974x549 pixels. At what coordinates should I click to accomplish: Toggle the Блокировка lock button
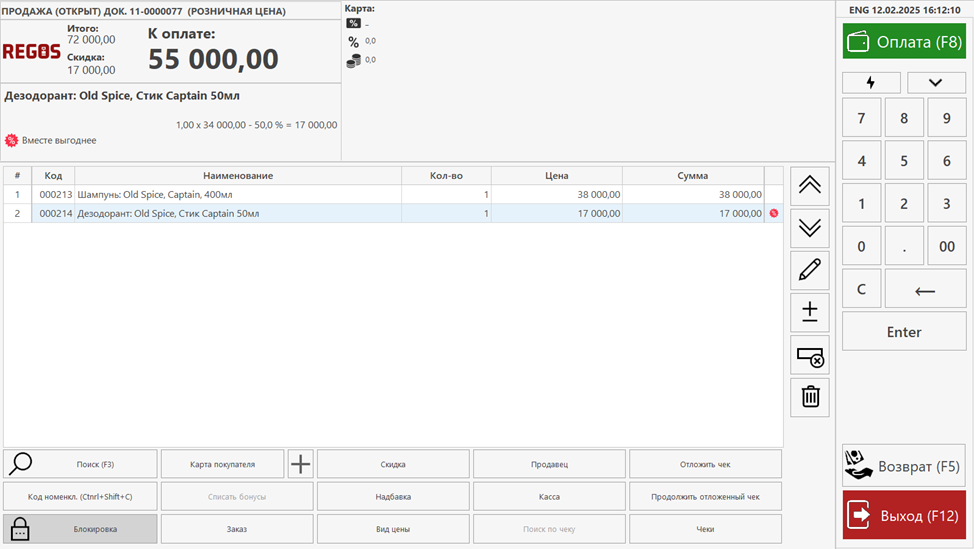tap(80, 529)
